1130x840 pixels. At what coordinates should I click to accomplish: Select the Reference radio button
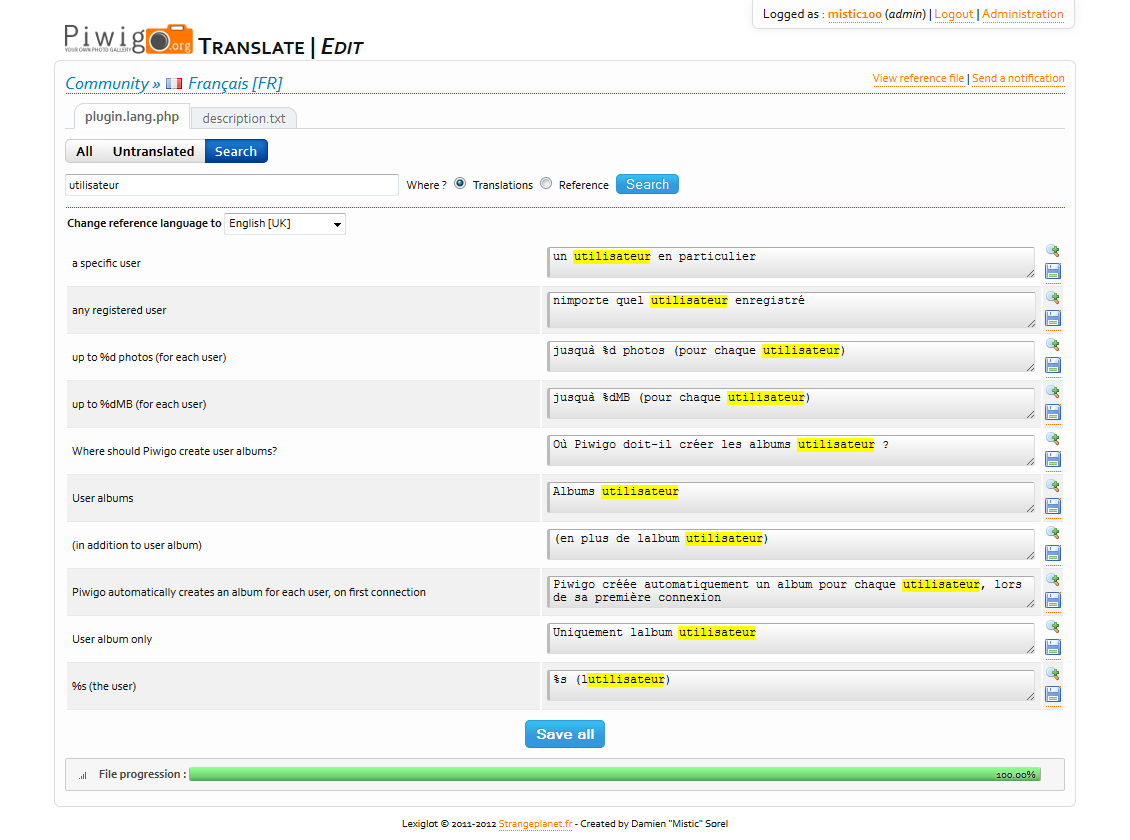tap(546, 184)
